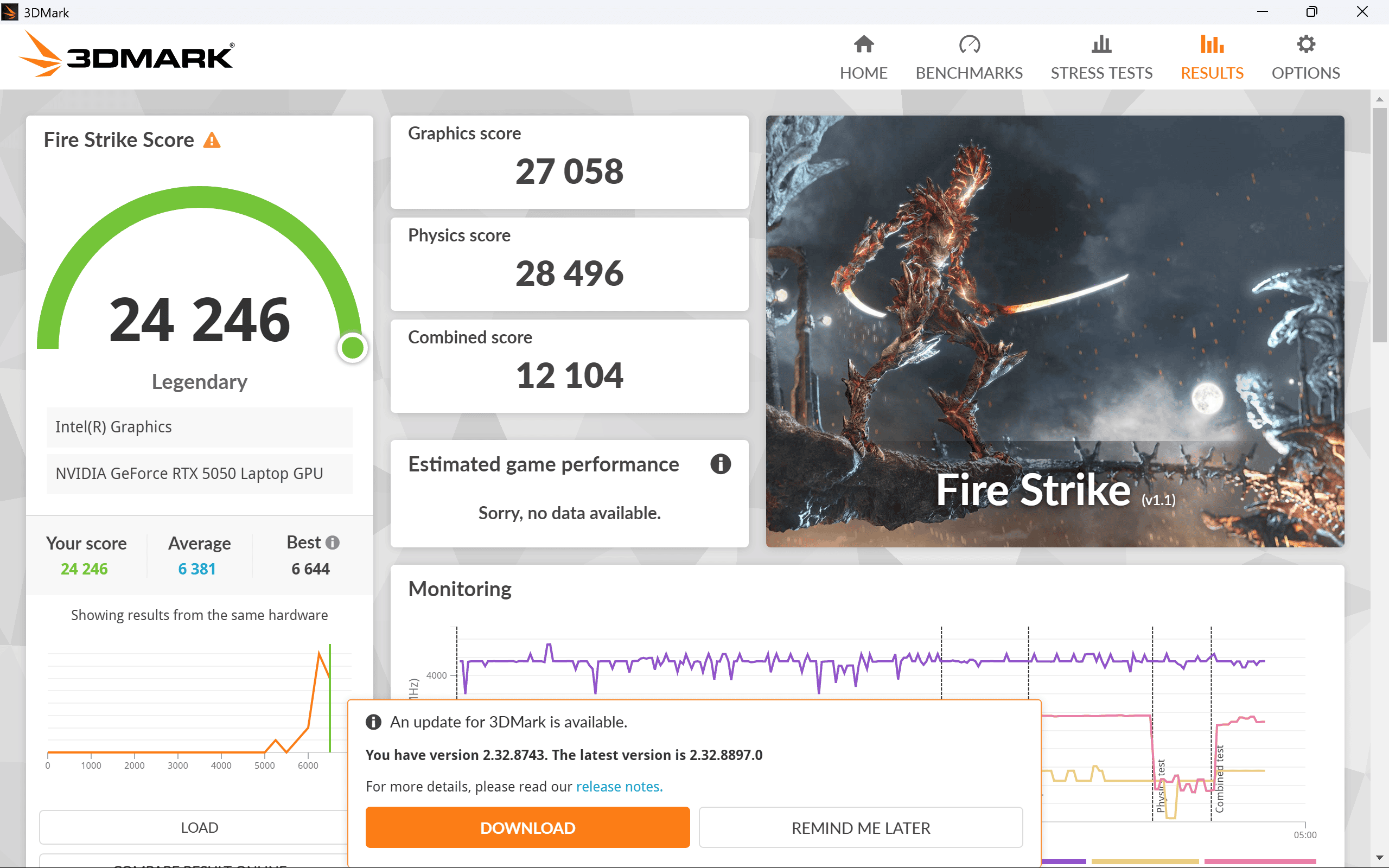
Task: Click the info icon in update notification
Action: (x=374, y=722)
